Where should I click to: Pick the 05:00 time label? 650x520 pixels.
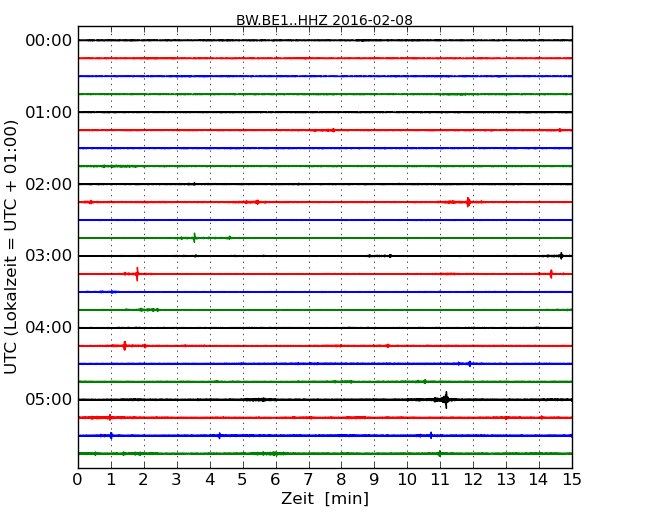[49, 399]
